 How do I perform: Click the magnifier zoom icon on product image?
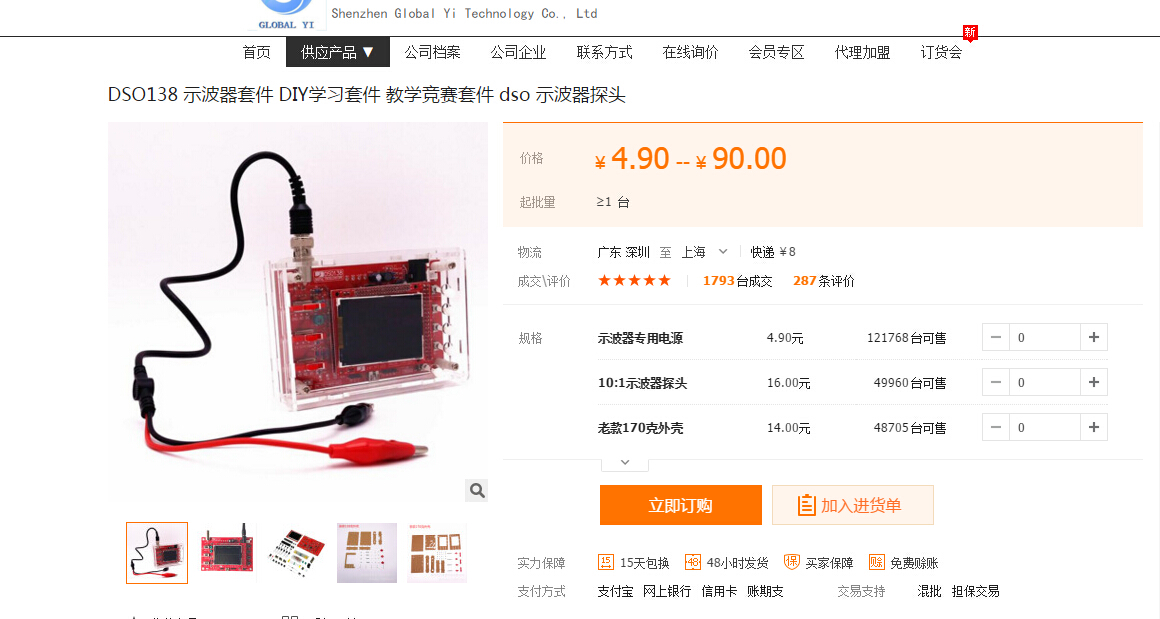pos(476,490)
